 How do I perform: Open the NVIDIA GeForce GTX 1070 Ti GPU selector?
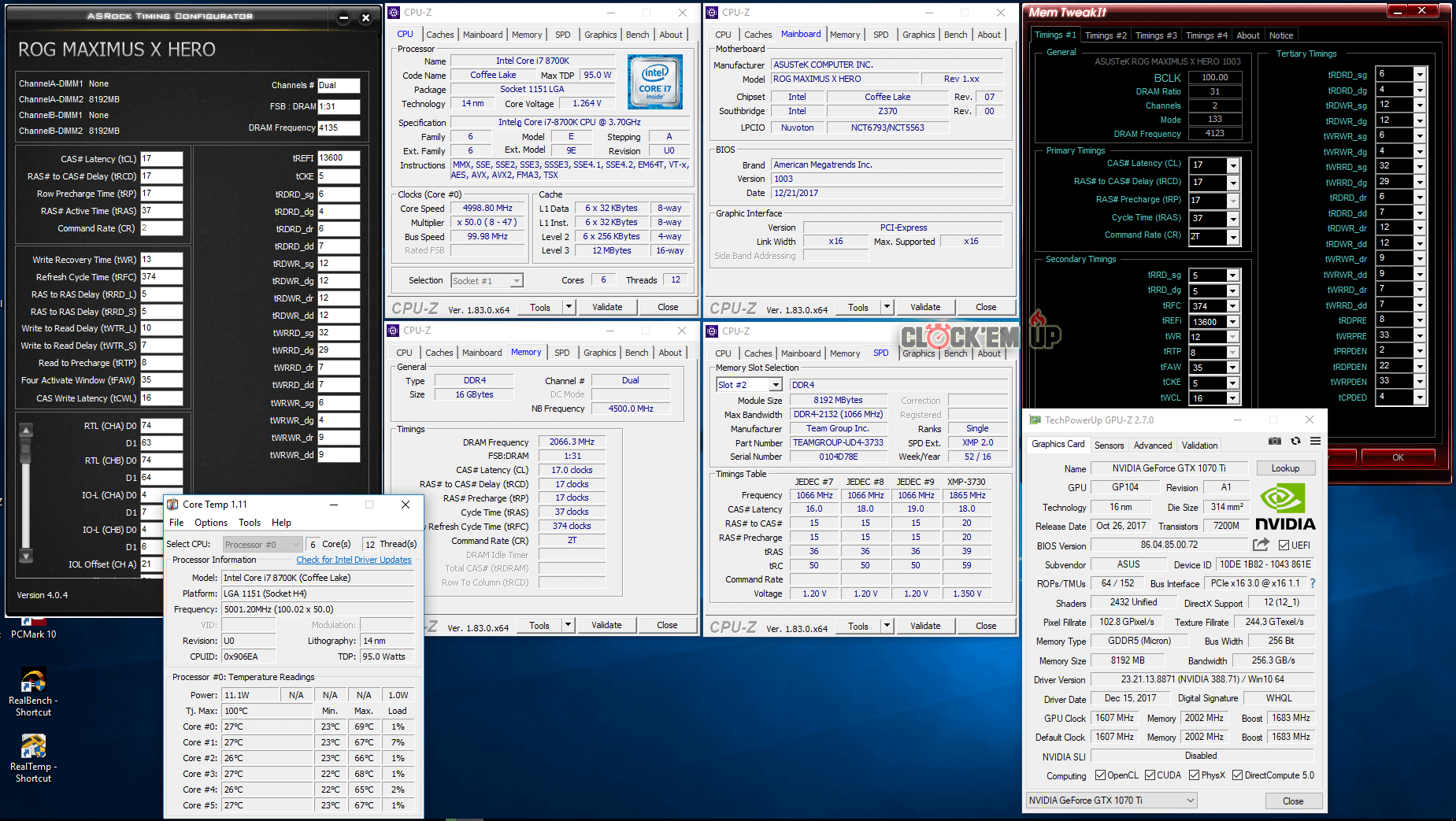coord(1110,801)
